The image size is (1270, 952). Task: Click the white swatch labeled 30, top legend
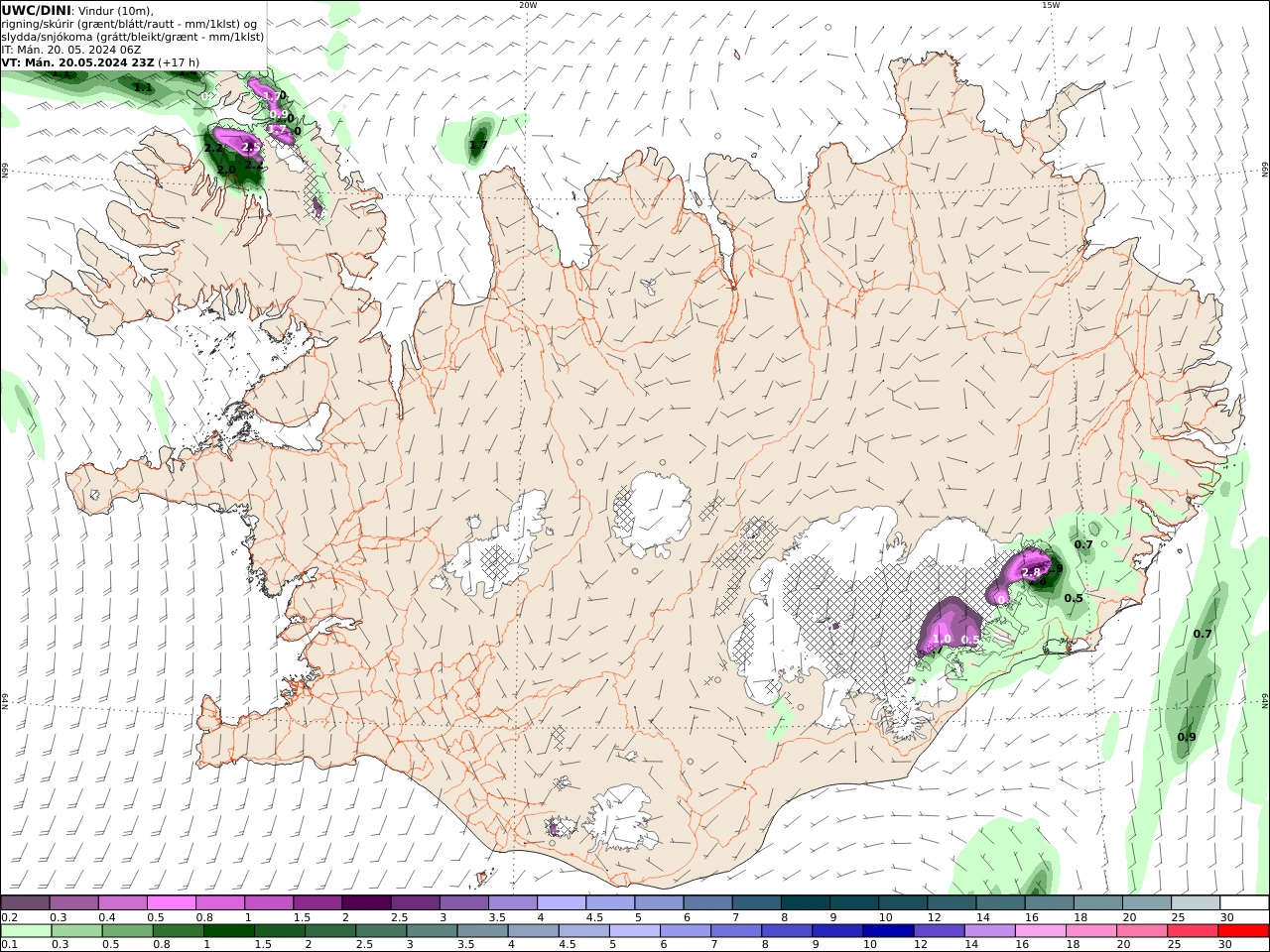point(1244,902)
